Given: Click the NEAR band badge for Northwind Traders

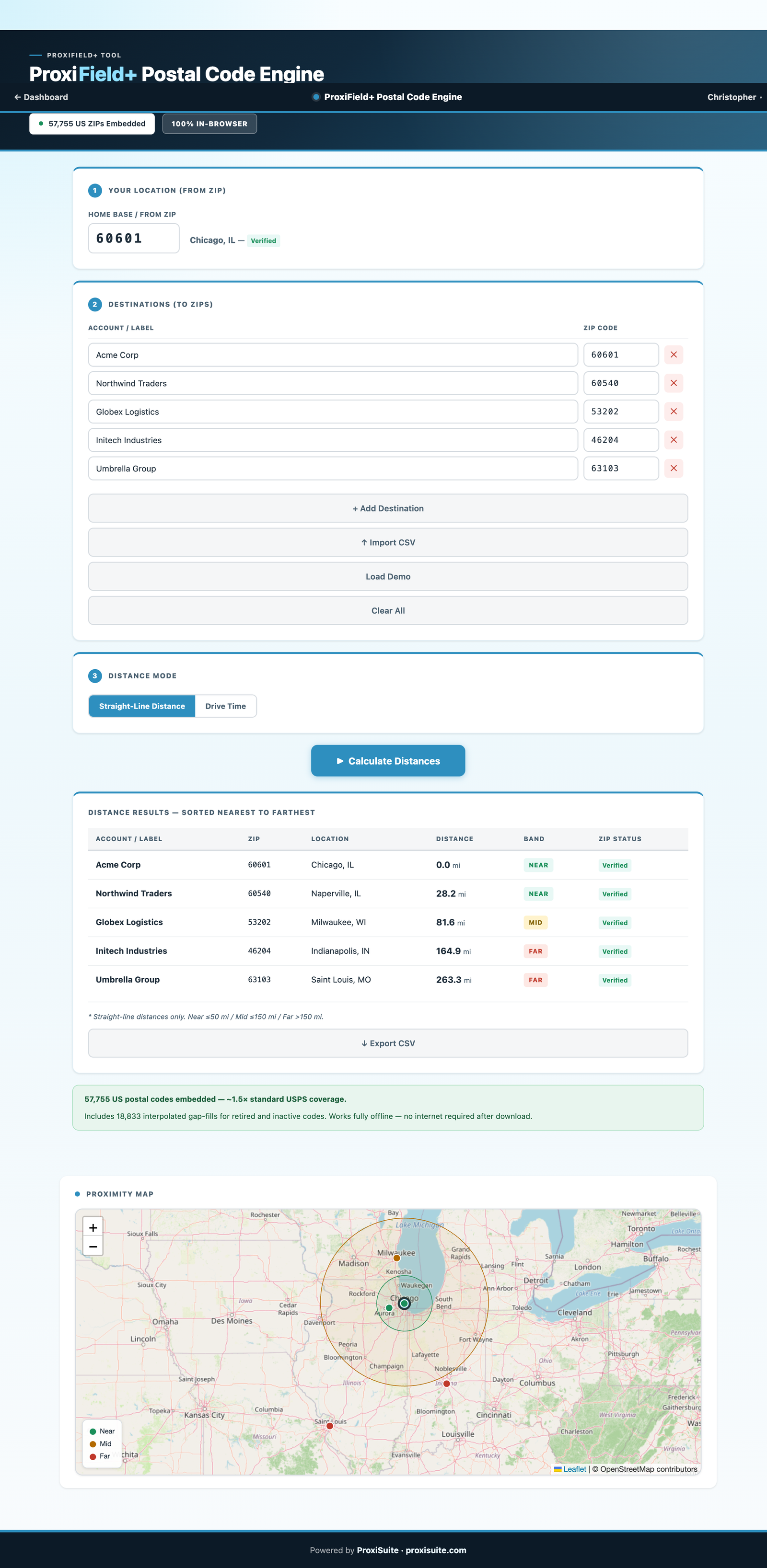Looking at the screenshot, I should coord(538,894).
